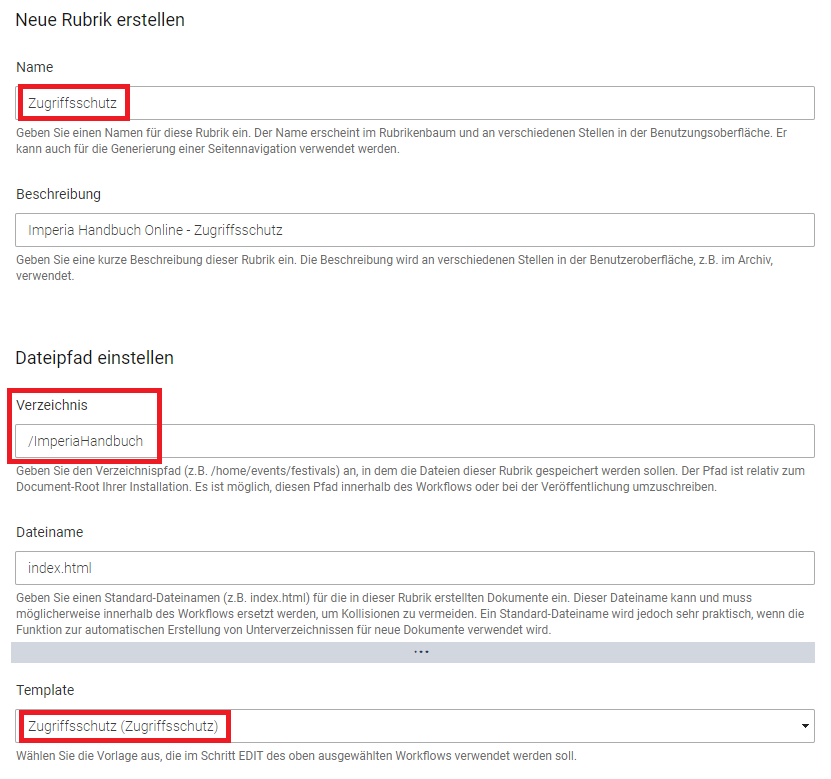Click the 'Dateiname' field label

49,533
